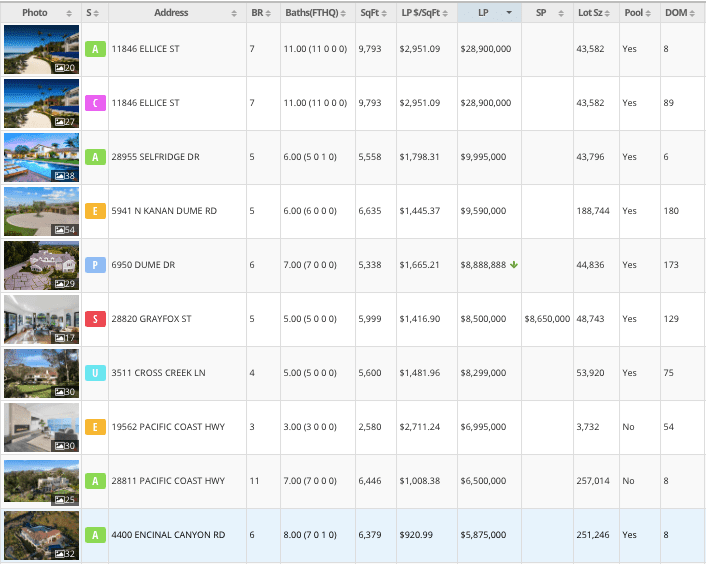Click the A status badge for 28811 Pacific Coast Hwy

pos(95,481)
